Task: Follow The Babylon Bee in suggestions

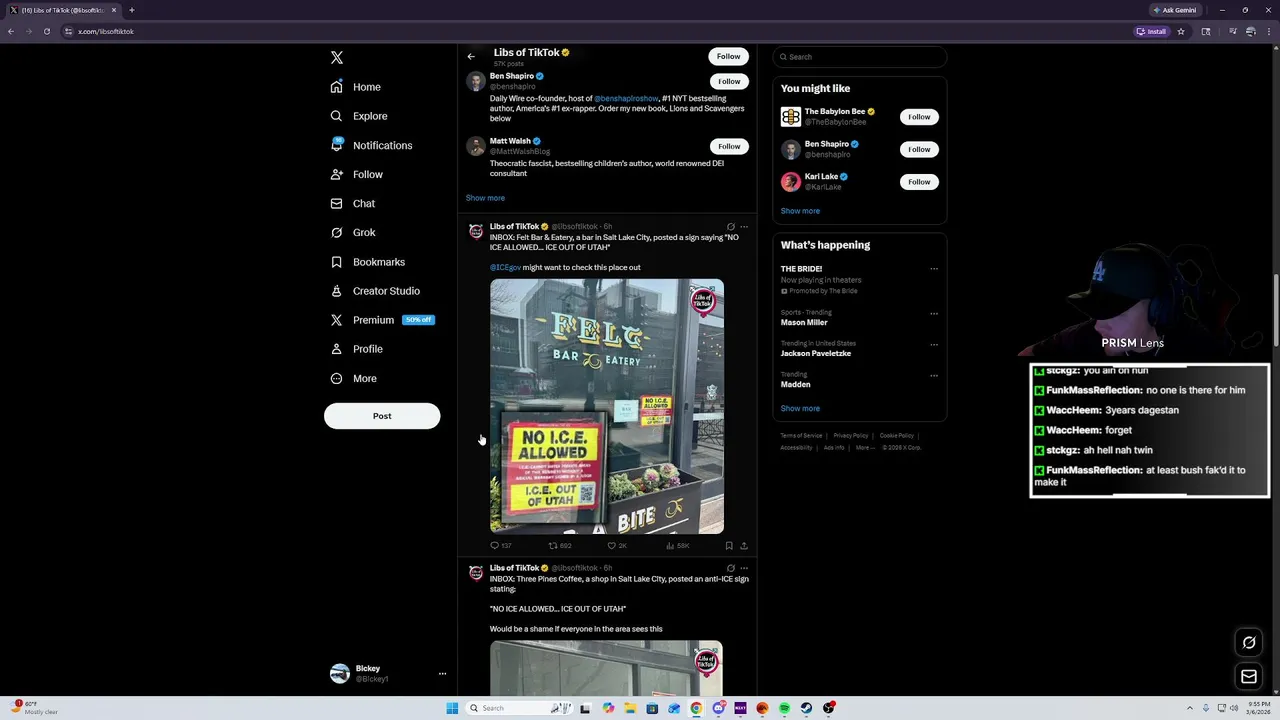Action: click(x=919, y=117)
